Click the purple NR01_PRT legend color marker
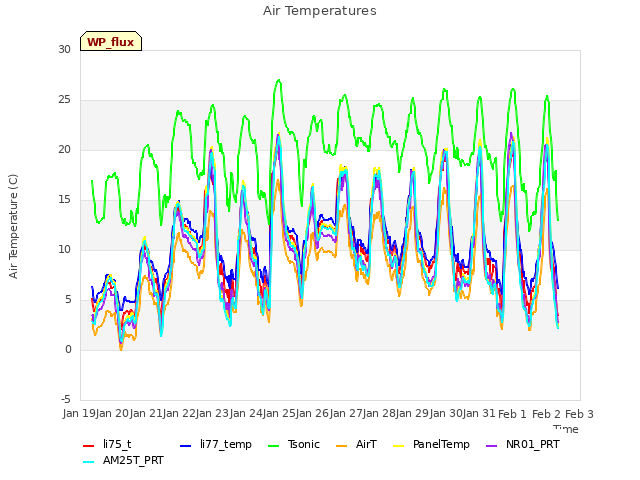 (491, 446)
